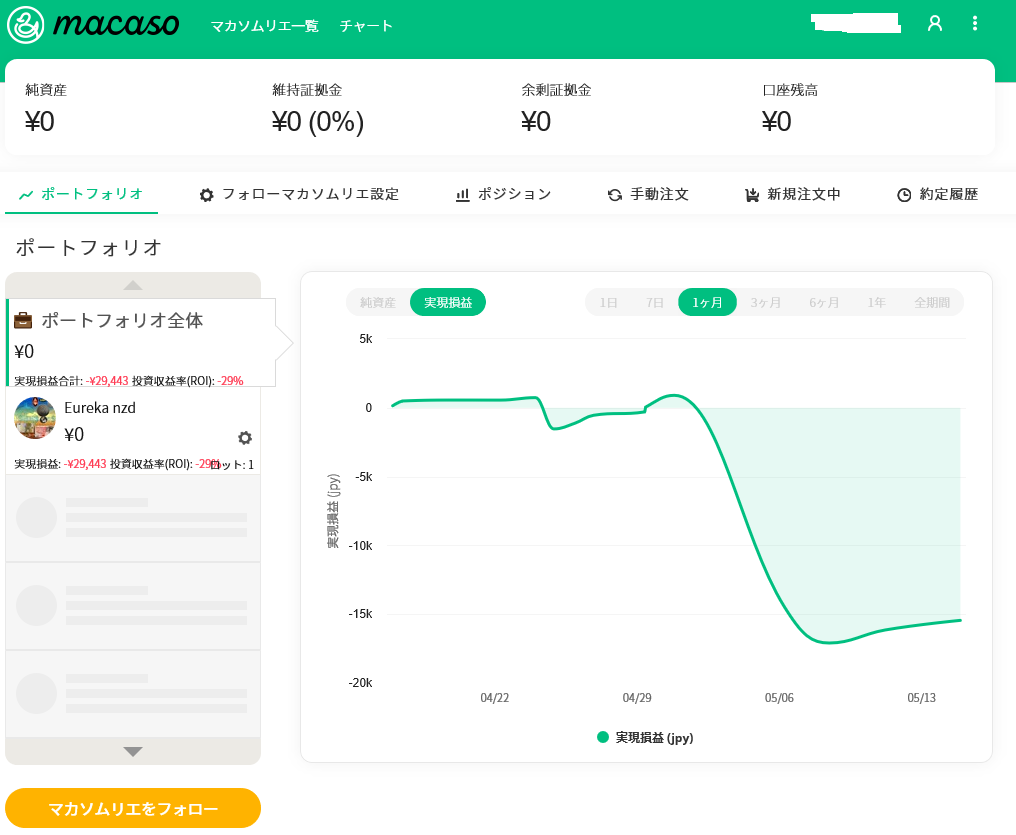Screen dimensions: 1016x835
Task: Click the macaso duck logo icon
Action: coord(25,25)
